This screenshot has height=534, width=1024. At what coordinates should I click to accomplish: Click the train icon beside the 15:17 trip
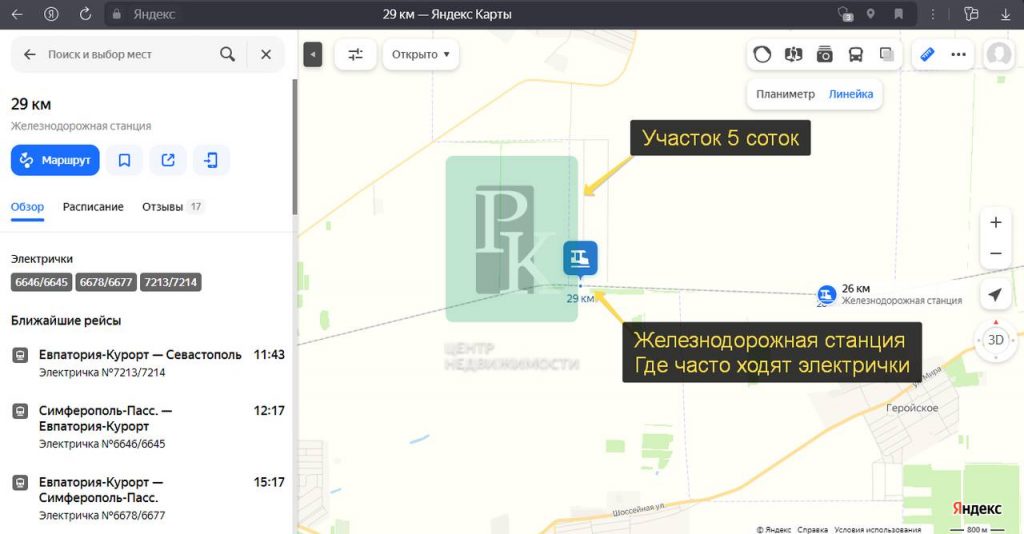point(20,483)
